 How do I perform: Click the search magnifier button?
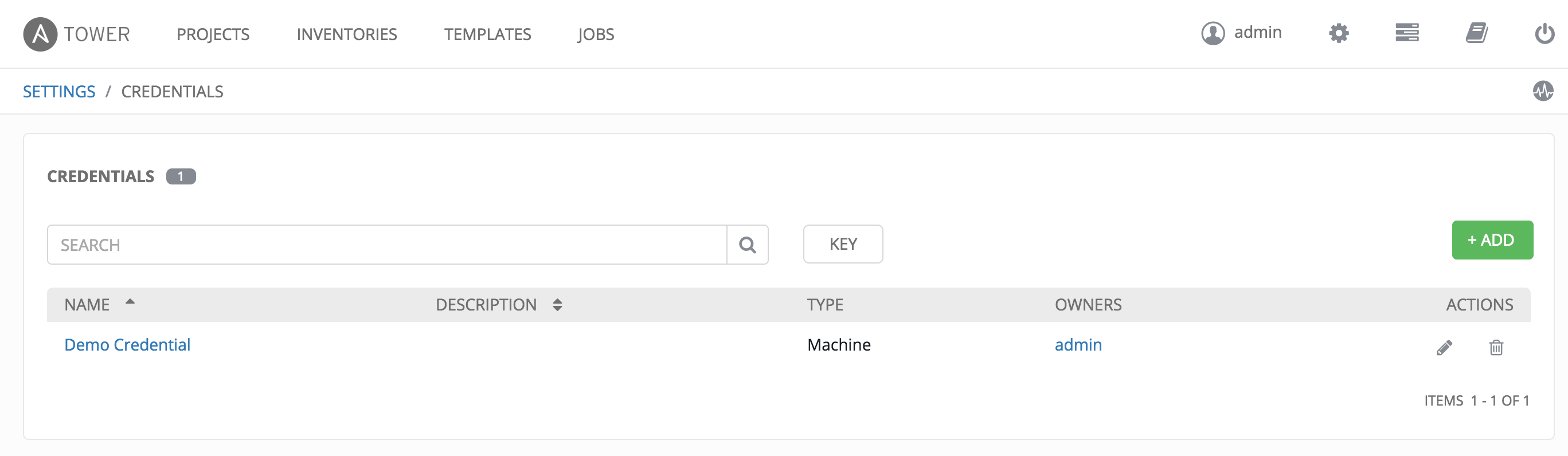pyautogui.click(x=747, y=245)
